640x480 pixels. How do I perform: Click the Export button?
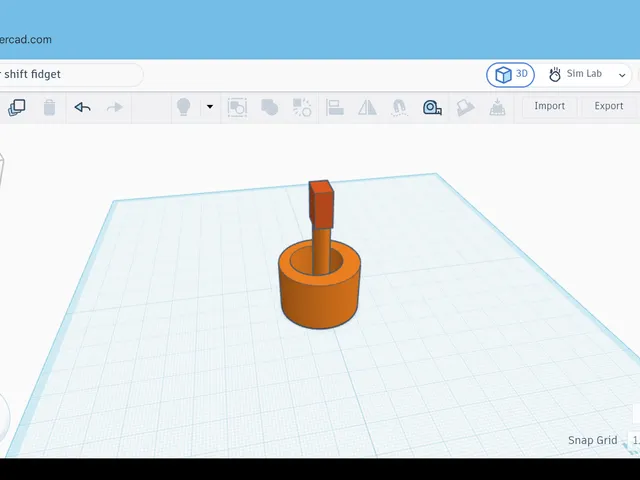[609, 106]
